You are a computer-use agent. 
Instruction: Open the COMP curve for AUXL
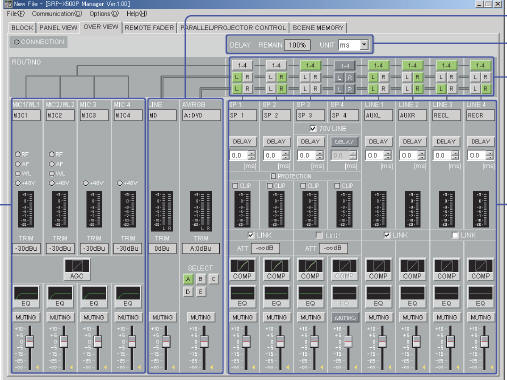[x=378, y=269]
